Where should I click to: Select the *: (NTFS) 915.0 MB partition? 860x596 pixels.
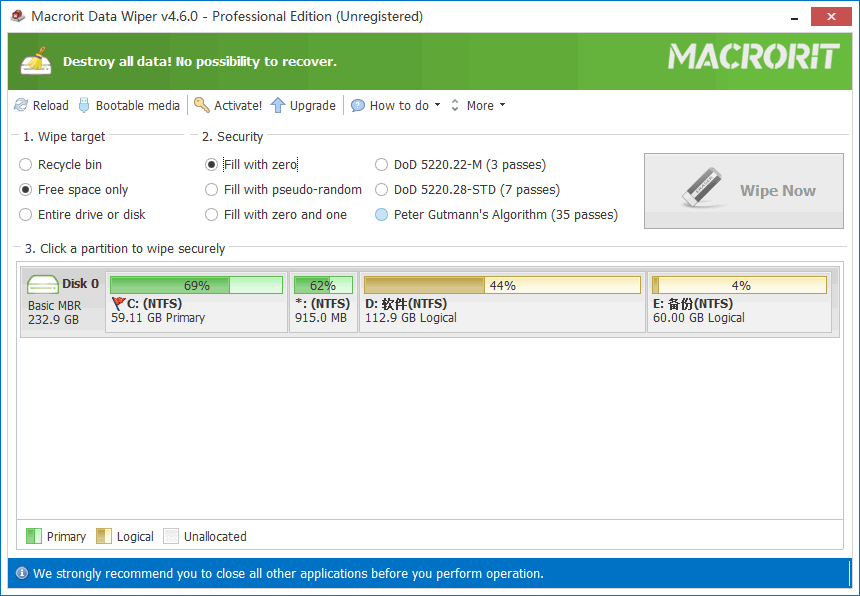click(x=323, y=302)
